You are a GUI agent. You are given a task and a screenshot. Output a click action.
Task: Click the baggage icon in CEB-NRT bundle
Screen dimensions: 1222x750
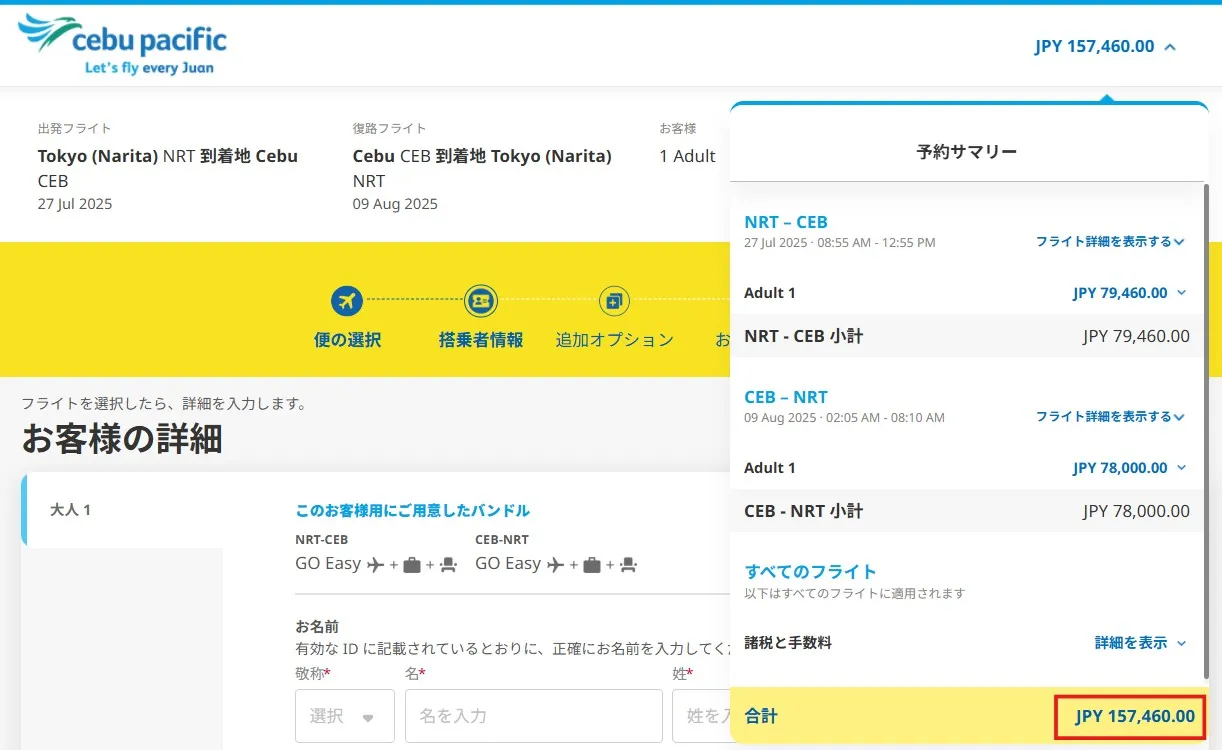coord(589,563)
